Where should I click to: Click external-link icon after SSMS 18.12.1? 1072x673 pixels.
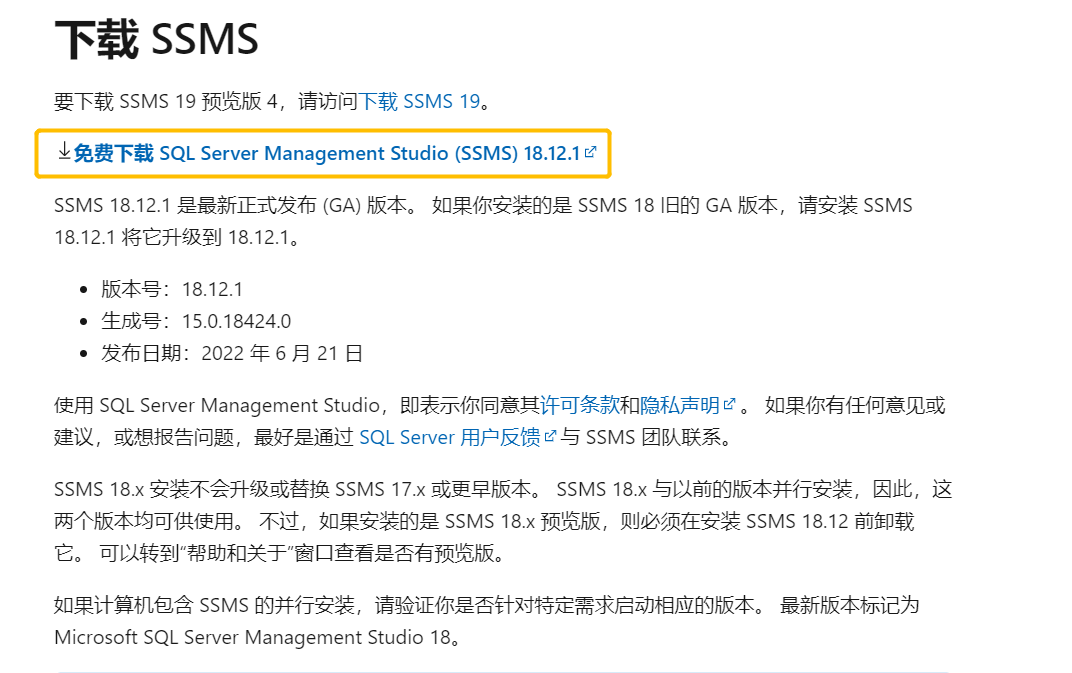(x=591, y=152)
